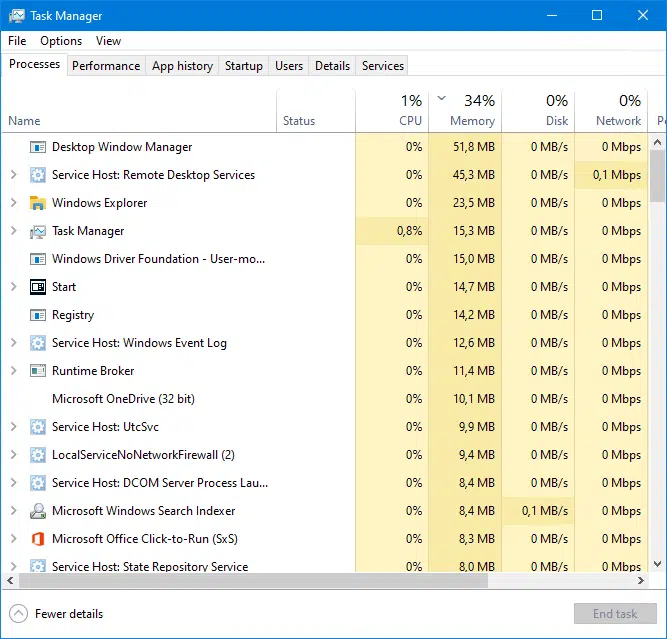Expand the Task Manager process group

pos(14,231)
